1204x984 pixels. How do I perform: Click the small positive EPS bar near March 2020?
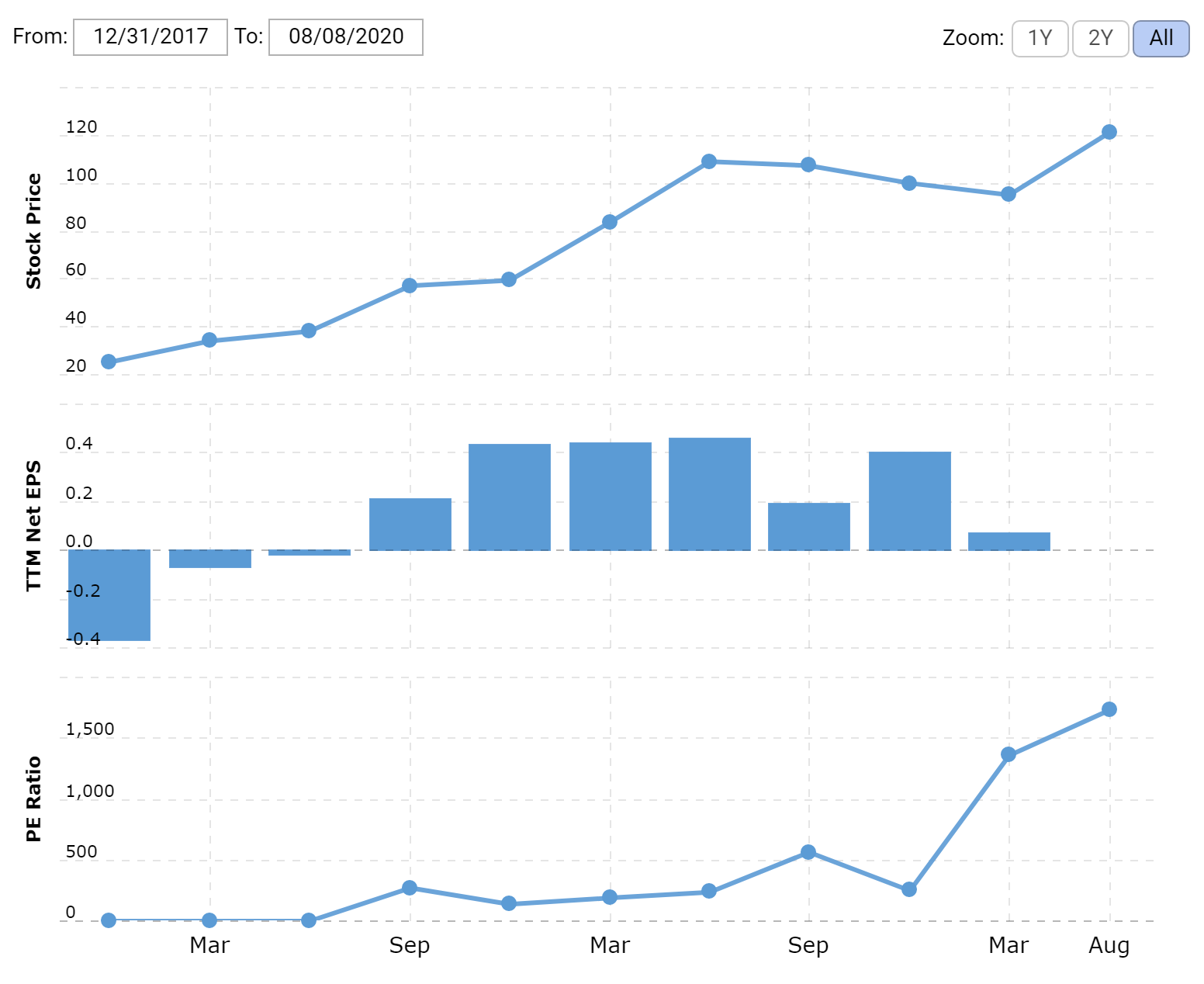pyautogui.click(x=1009, y=542)
